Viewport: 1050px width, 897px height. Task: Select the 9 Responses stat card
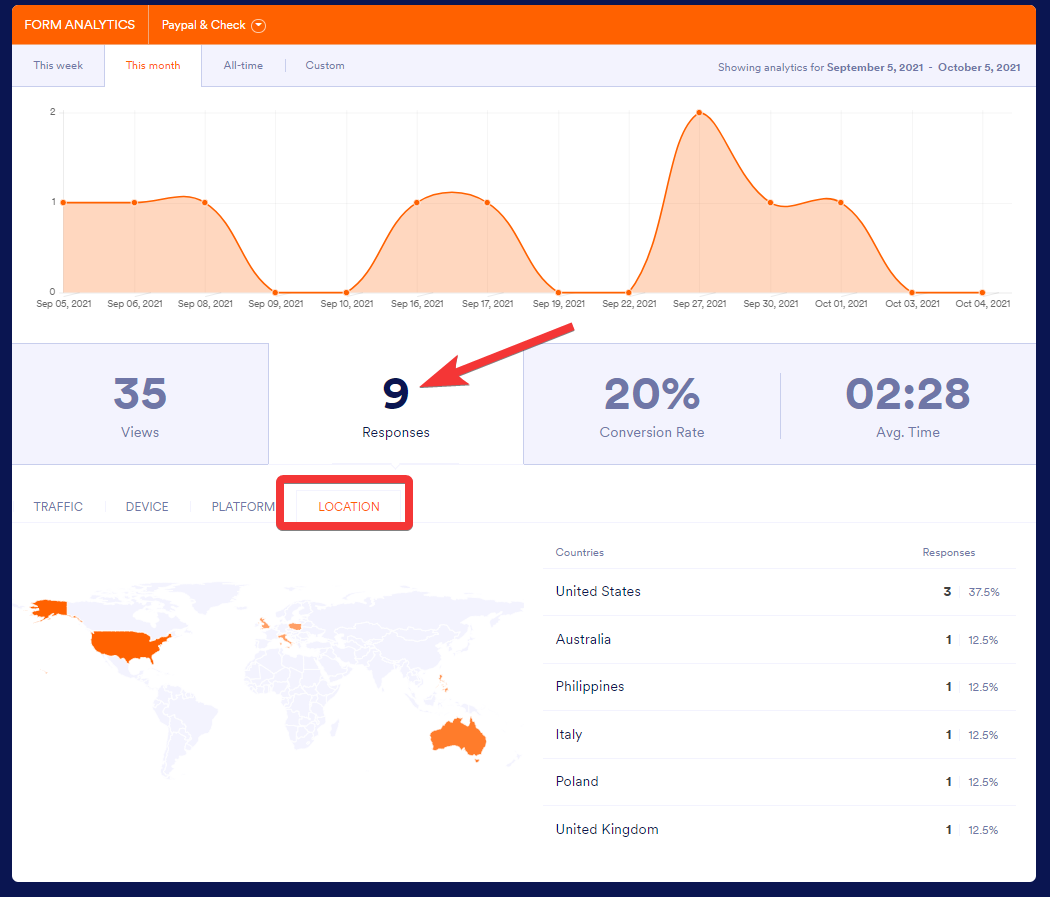tap(396, 404)
